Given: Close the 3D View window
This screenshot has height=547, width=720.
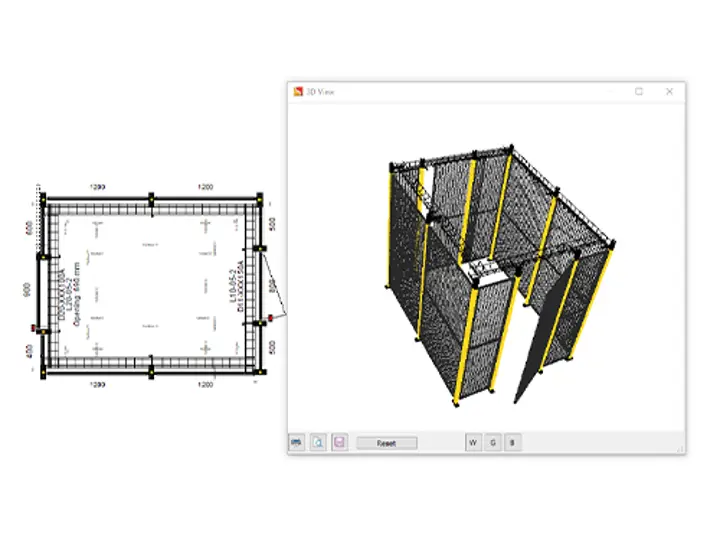Looking at the screenshot, I should coord(669,91).
